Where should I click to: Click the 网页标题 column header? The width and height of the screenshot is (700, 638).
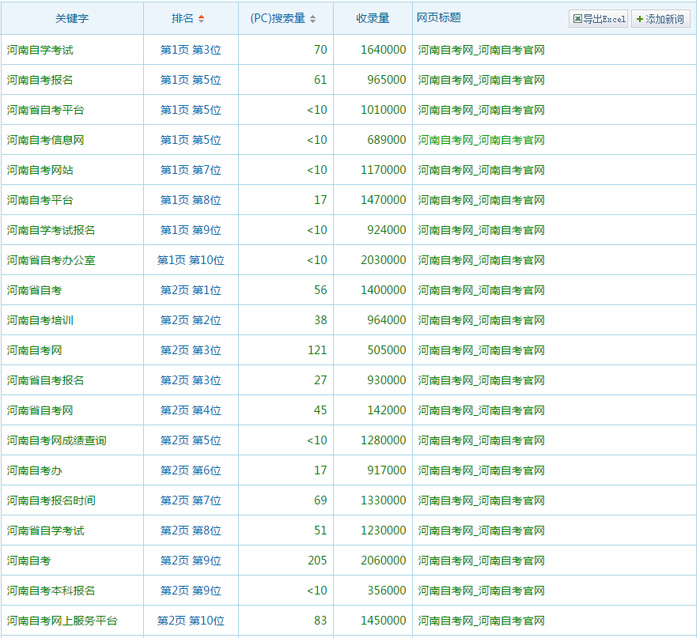pos(438,18)
